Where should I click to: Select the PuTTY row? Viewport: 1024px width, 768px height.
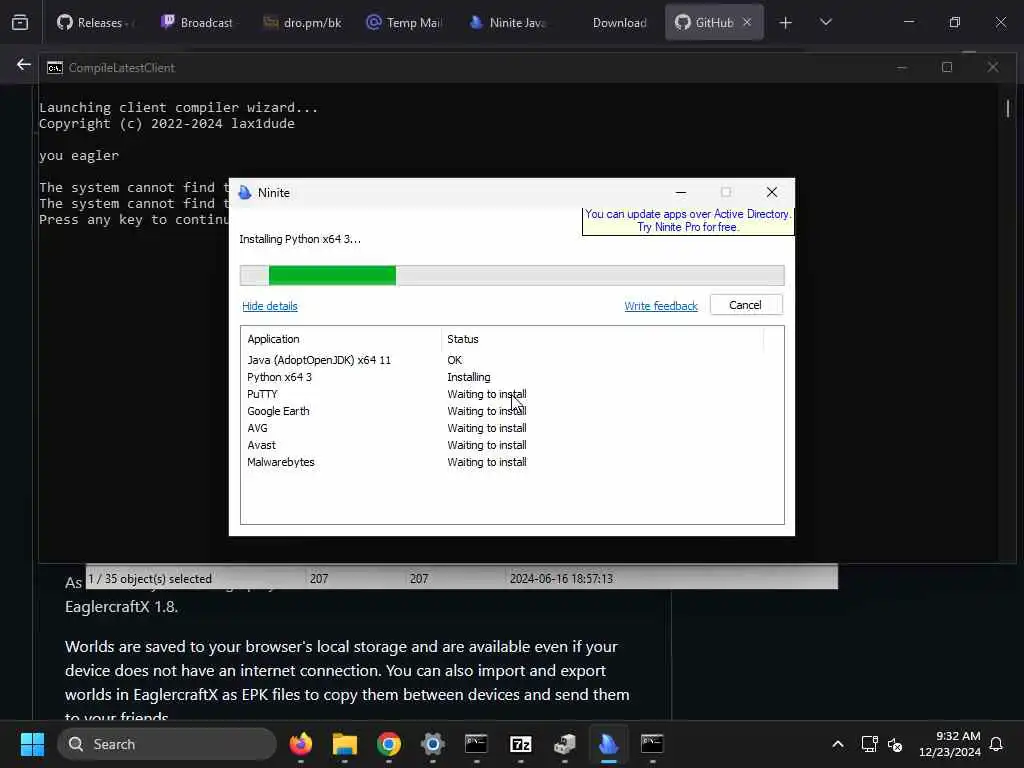click(x=512, y=394)
